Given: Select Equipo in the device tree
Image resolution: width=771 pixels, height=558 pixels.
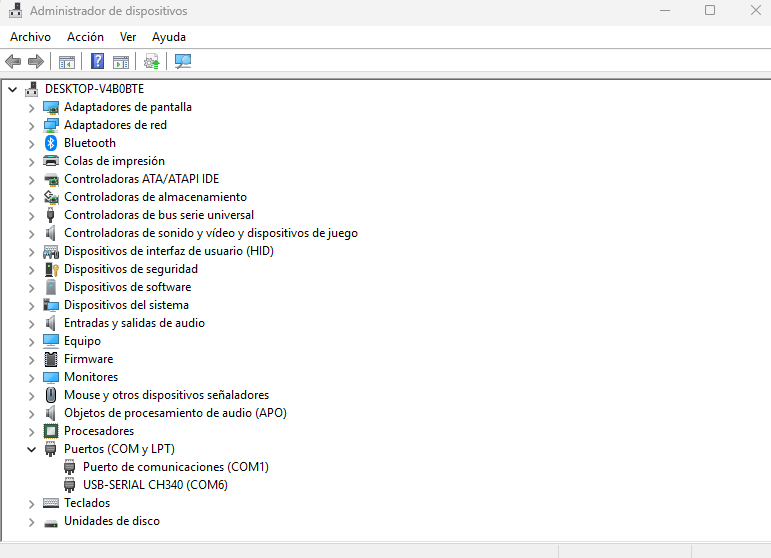Looking at the screenshot, I should point(82,341).
